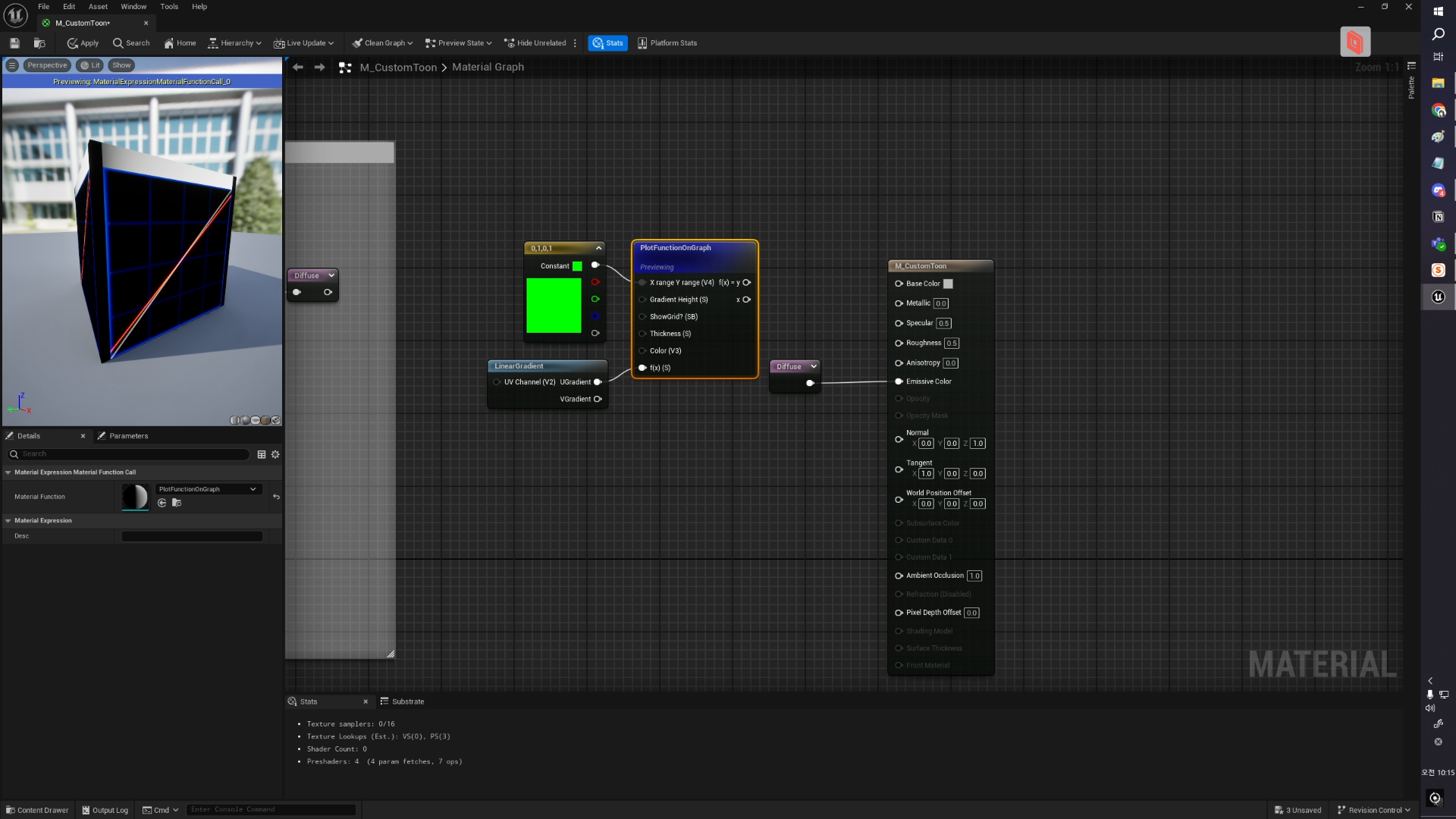
Task: Click the Save asset icon
Action: [x=14, y=43]
